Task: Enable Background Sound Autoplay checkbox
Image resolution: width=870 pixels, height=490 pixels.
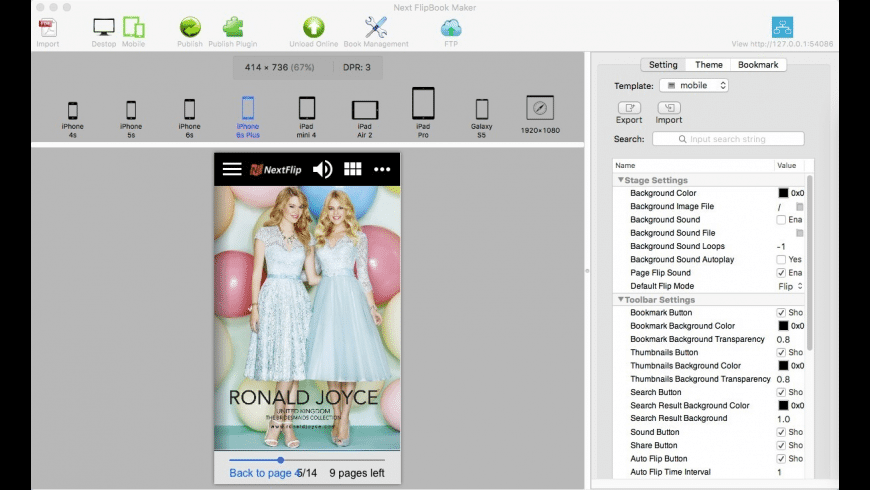Action: [781, 260]
